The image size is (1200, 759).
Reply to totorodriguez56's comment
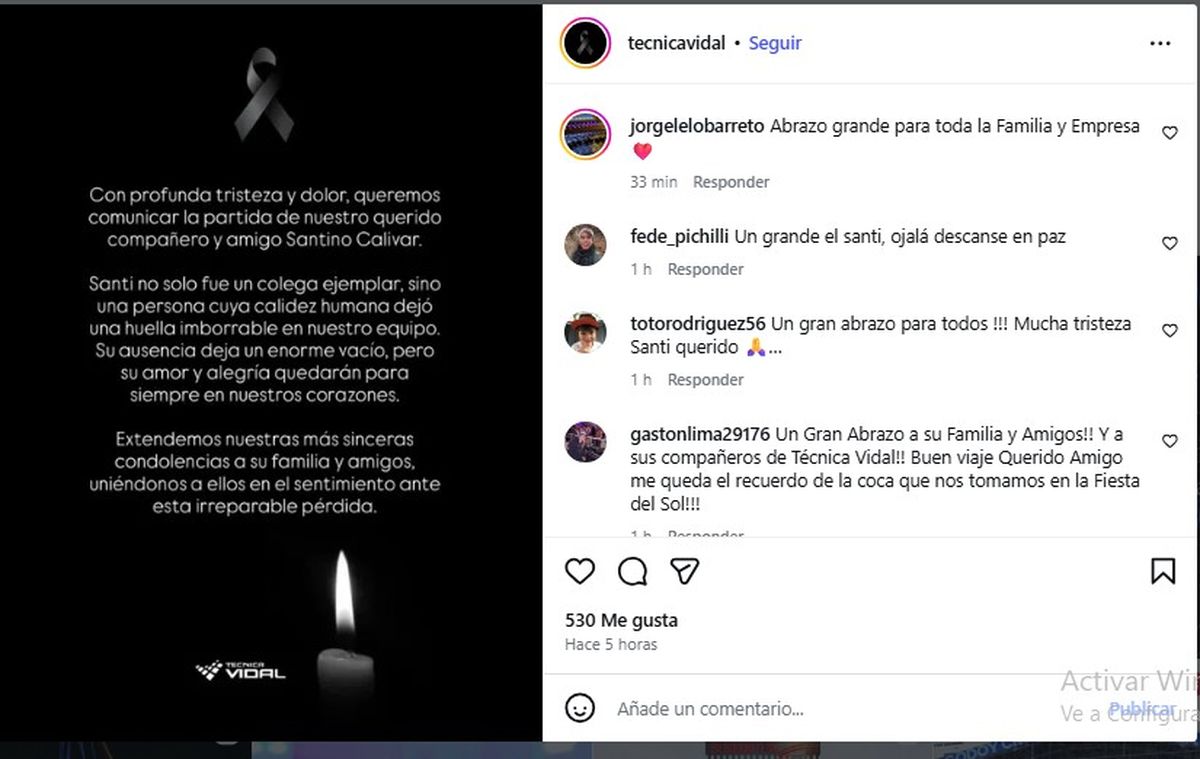pyautogui.click(x=706, y=380)
